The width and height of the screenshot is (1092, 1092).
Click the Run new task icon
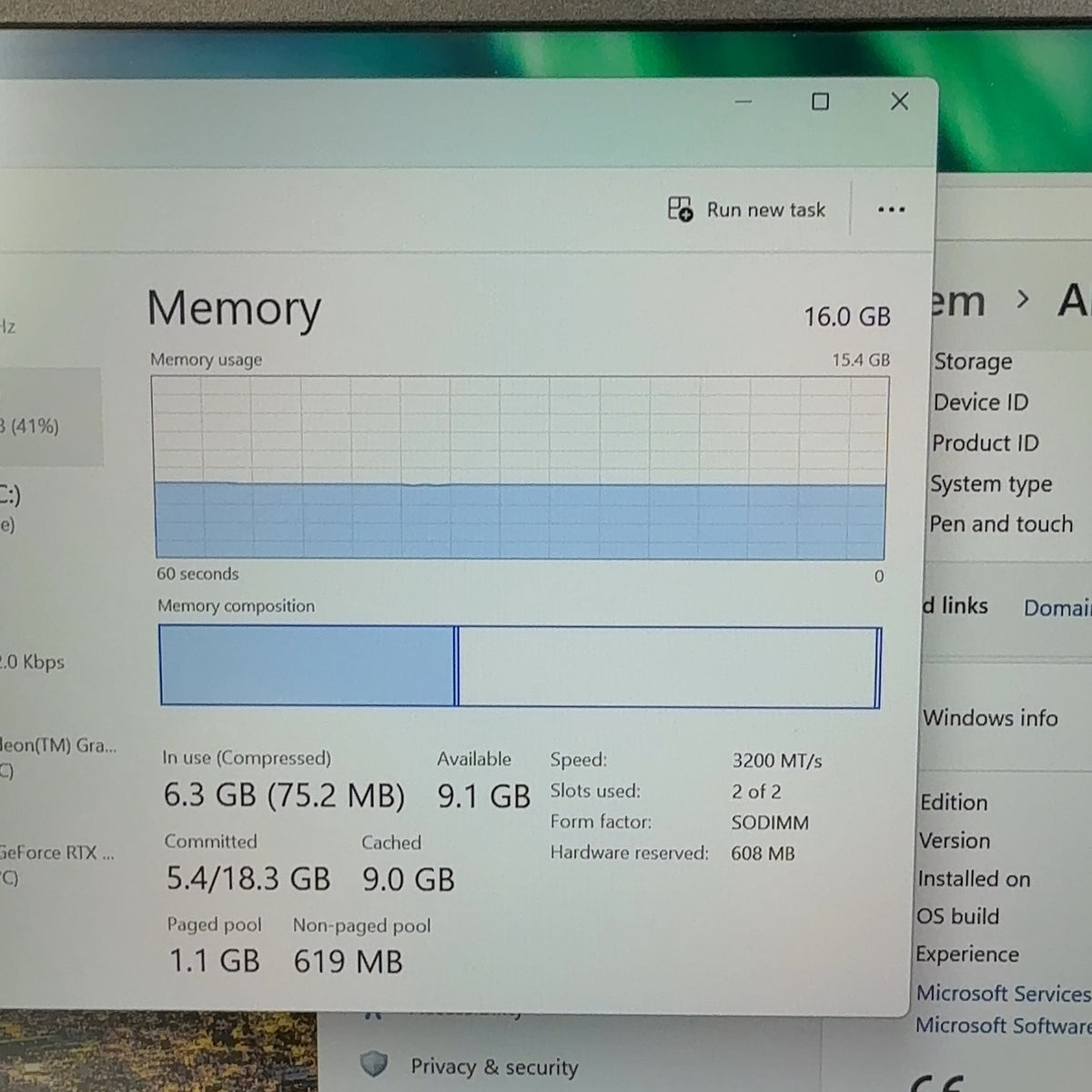[680, 209]
